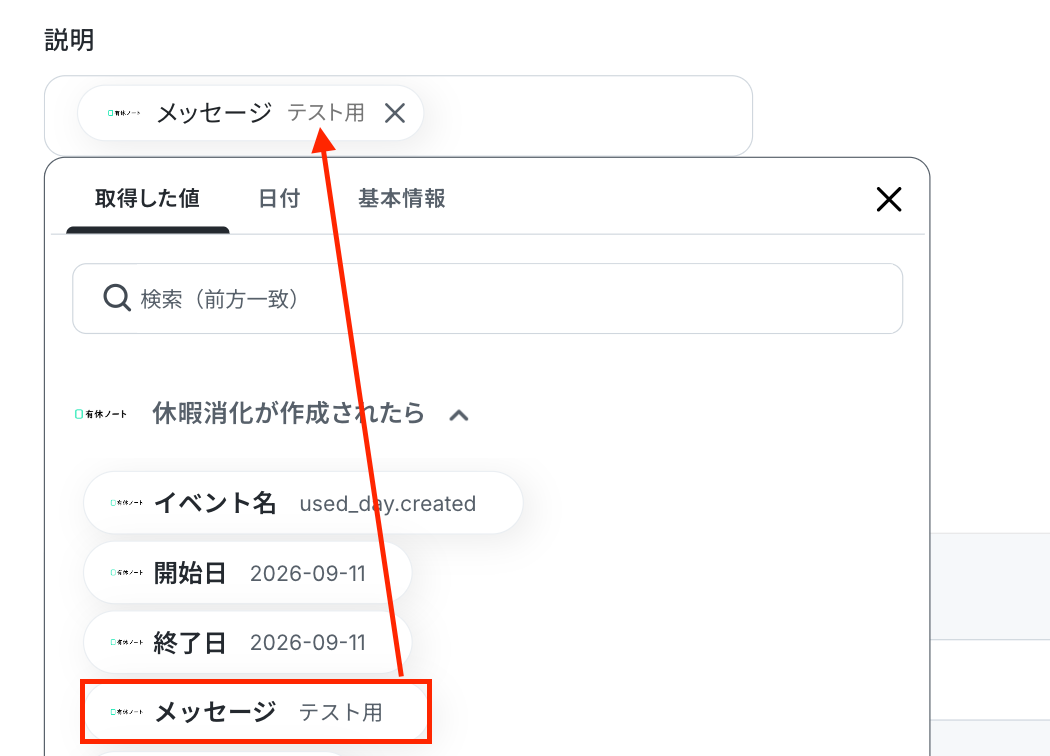Remove the メッセージ tag from description field
Image resolution: width=1050 pixels, height=756 pixels.
pos(395,113)
